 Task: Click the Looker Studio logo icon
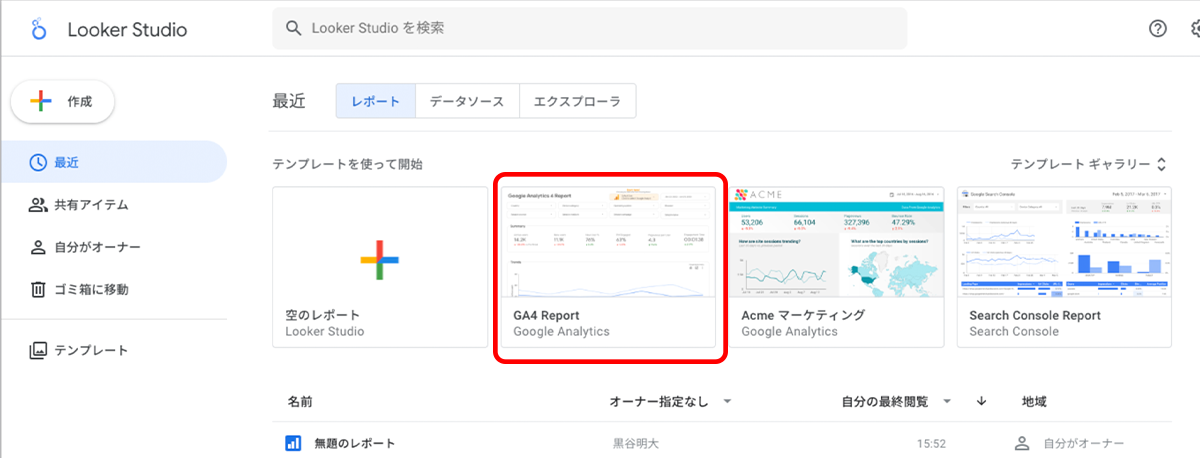(x=39, y=29)
